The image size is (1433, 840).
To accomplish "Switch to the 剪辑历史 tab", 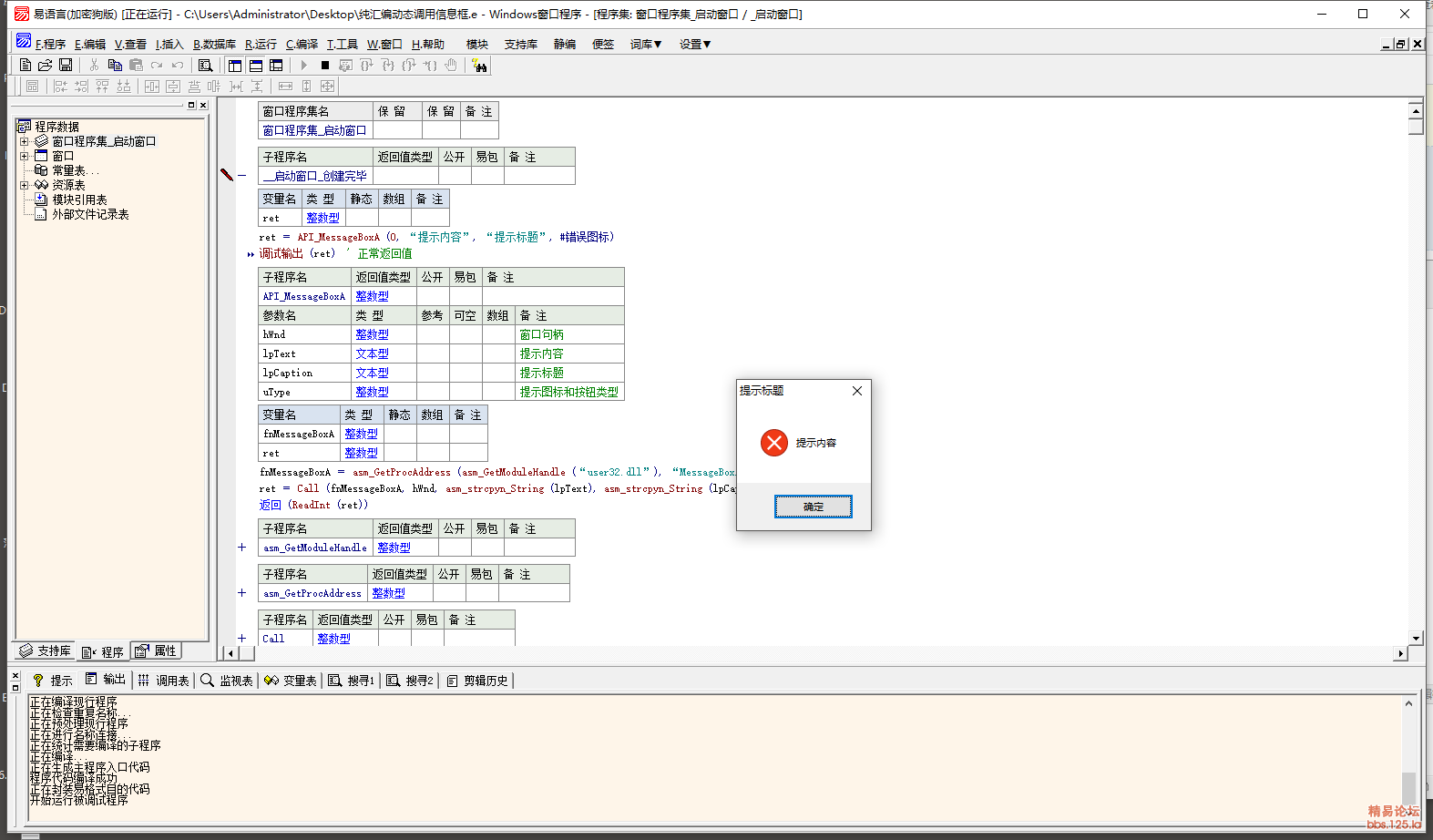I will click(x=477, y=681).
